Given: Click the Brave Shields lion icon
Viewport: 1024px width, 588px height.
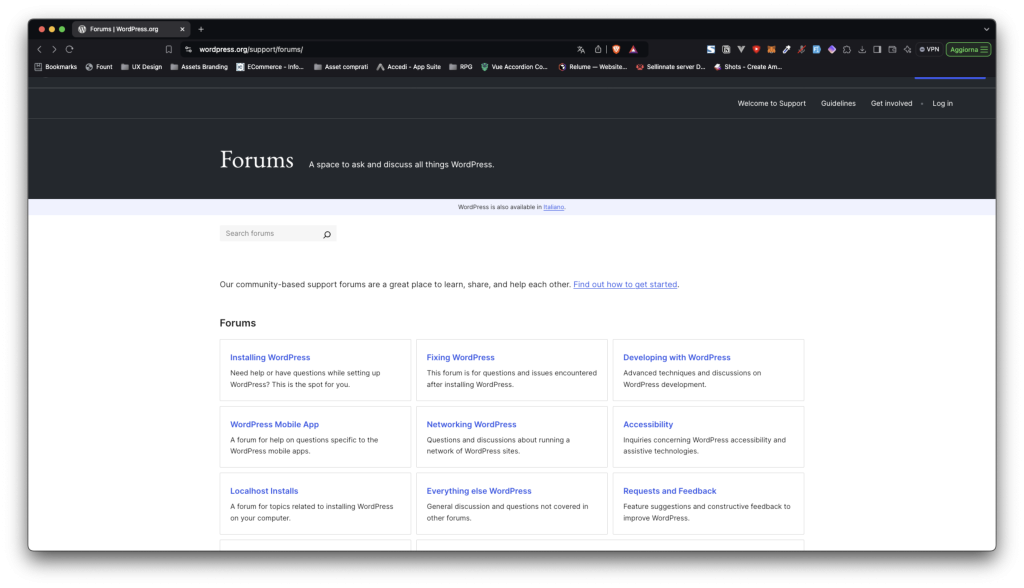Looking at the screenshot, I should [616, 49].
